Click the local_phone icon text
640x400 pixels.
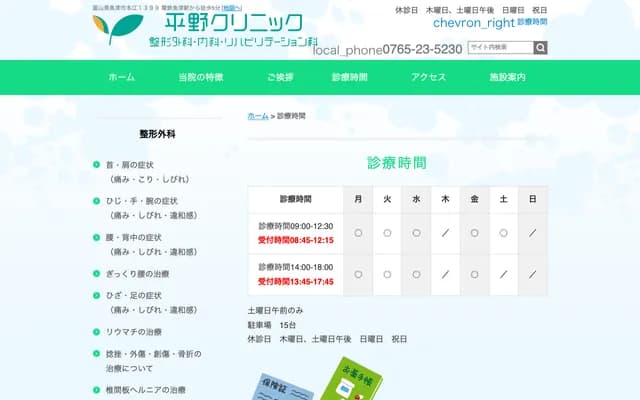(x=347, y=50)
